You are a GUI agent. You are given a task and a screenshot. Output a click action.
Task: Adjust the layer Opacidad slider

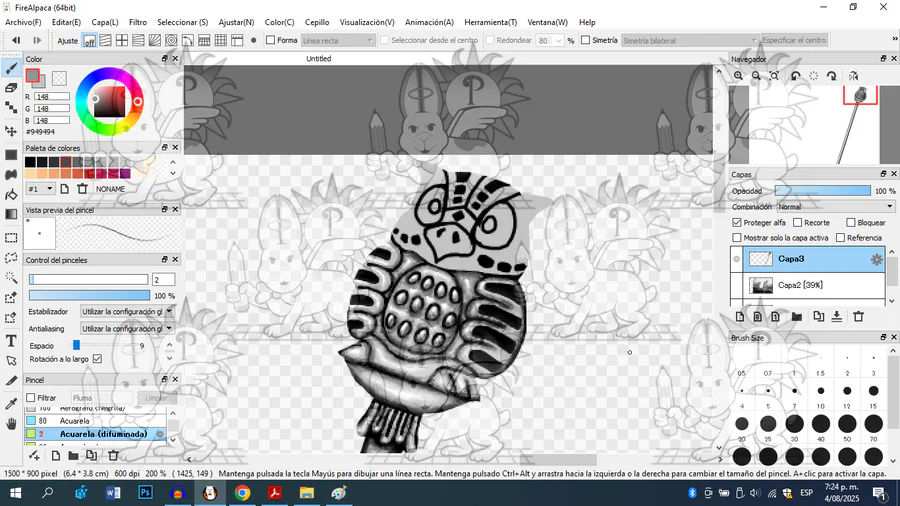pos(823,191)
